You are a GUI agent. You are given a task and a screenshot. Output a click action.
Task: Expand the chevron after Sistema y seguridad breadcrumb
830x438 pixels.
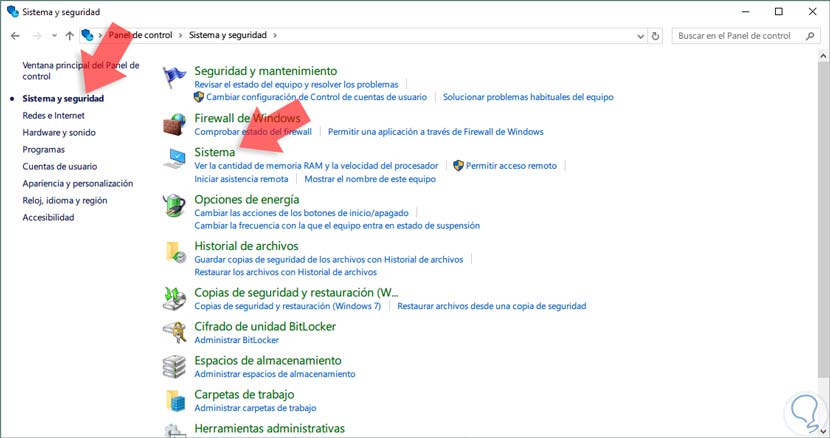(275, 35)
